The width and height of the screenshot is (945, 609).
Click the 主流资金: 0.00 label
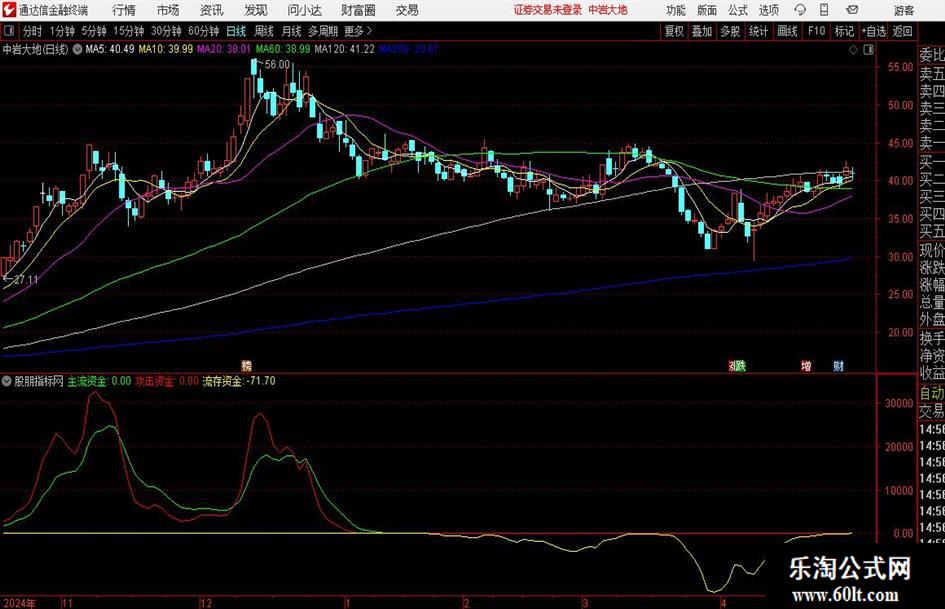coord(99,381)
